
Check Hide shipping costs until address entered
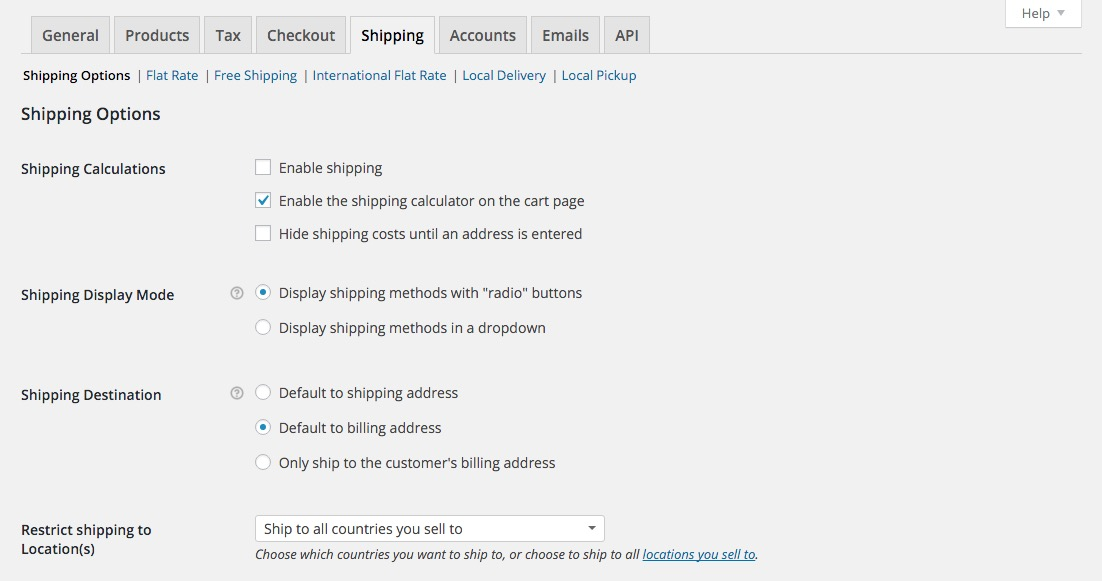coord(263,234)
